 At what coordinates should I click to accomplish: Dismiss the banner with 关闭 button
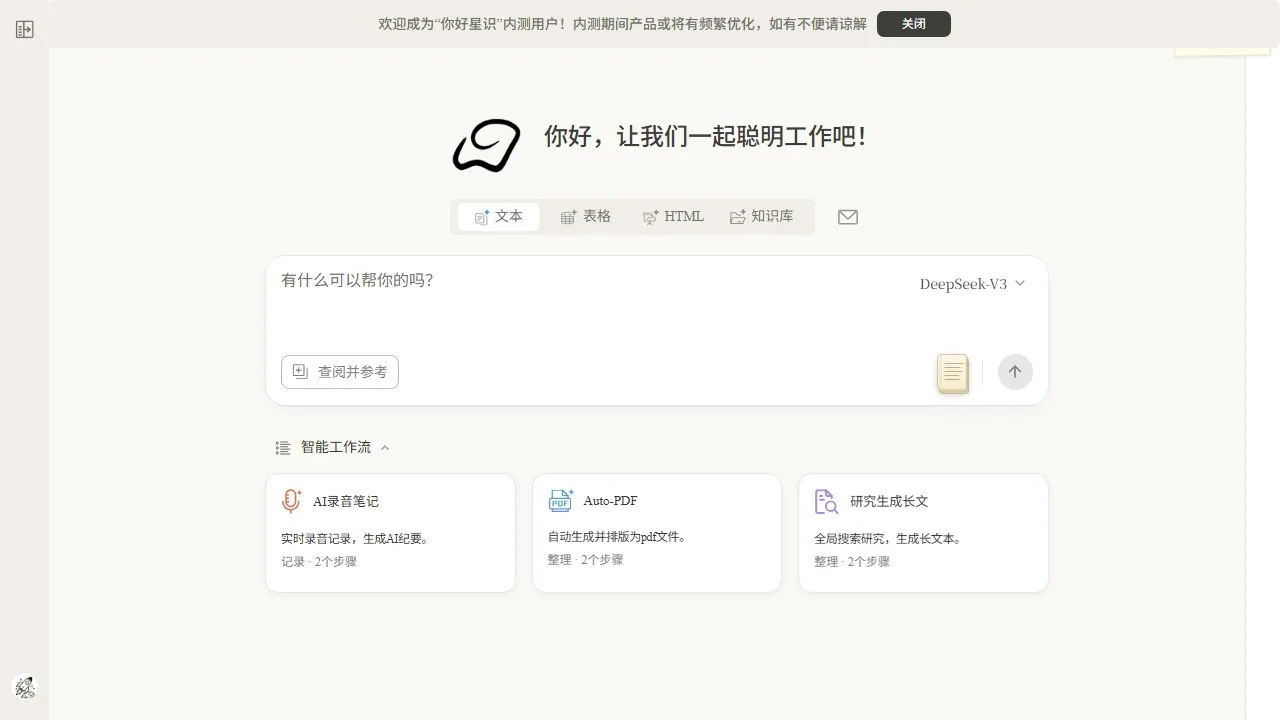pos(914,24)
